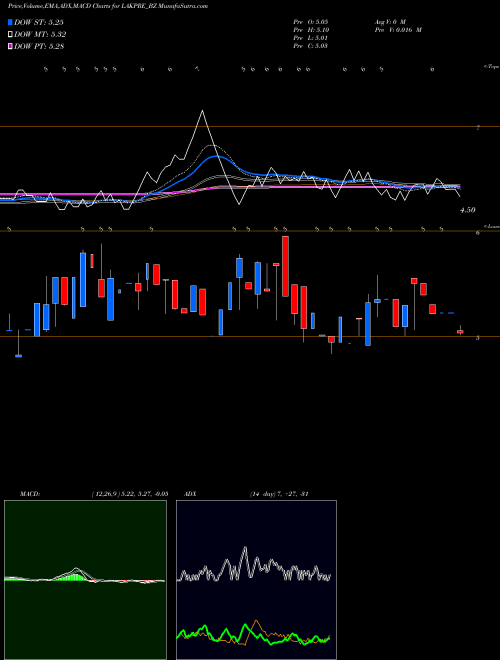This screenshot has height=660, width=500.
Task: Click the tallest red candlestick in price chart
Action: 285,266
